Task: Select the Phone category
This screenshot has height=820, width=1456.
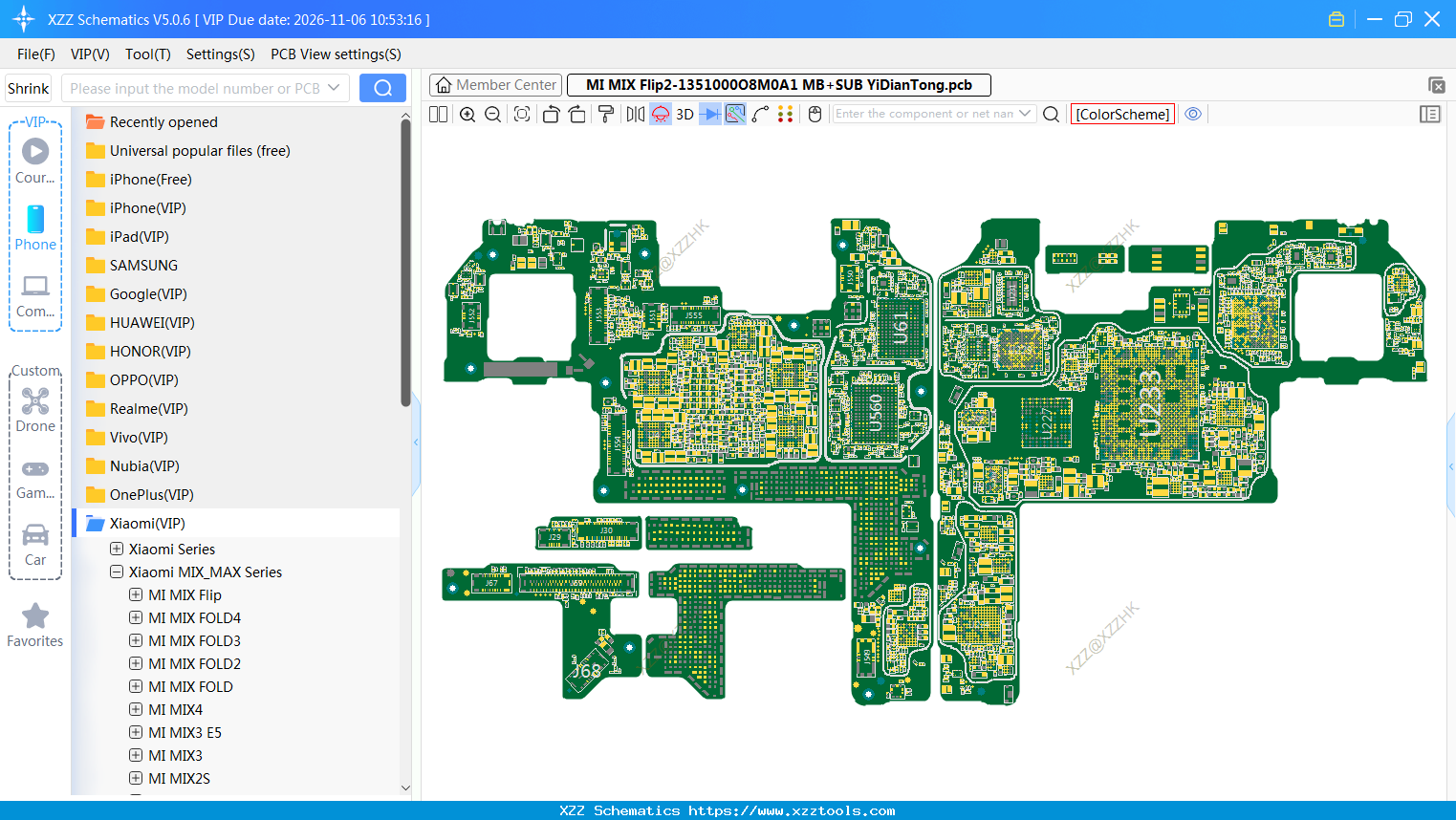Action: (35, 227)
